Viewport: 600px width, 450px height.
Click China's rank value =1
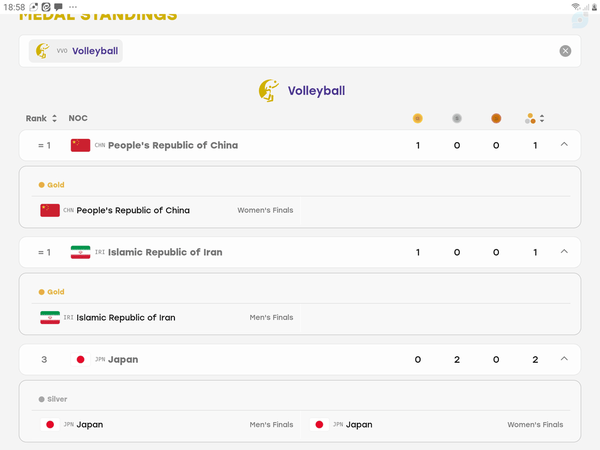tap(44, 145)
